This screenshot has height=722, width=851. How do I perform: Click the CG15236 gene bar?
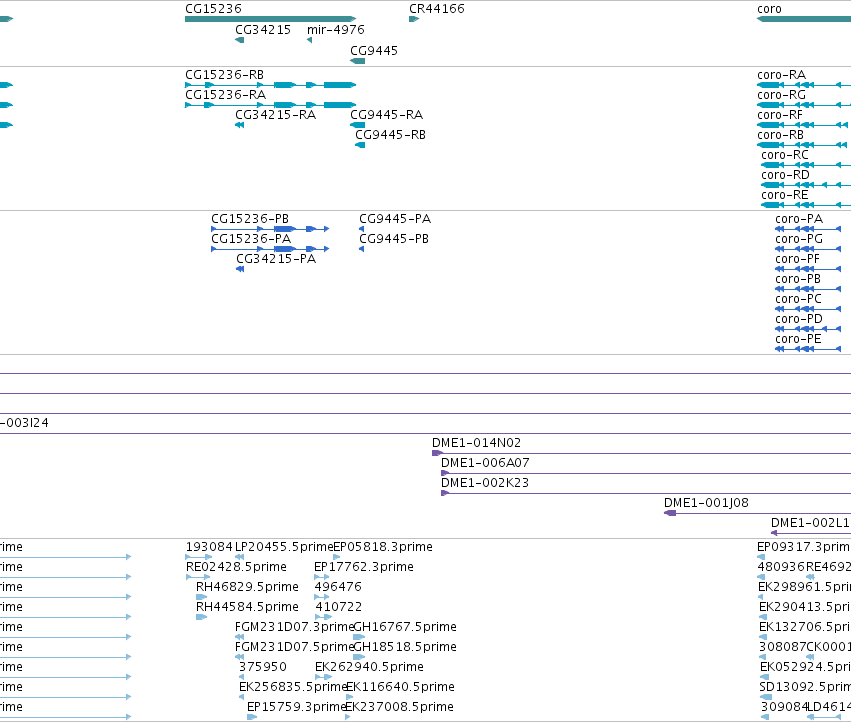tap(270, 19)
